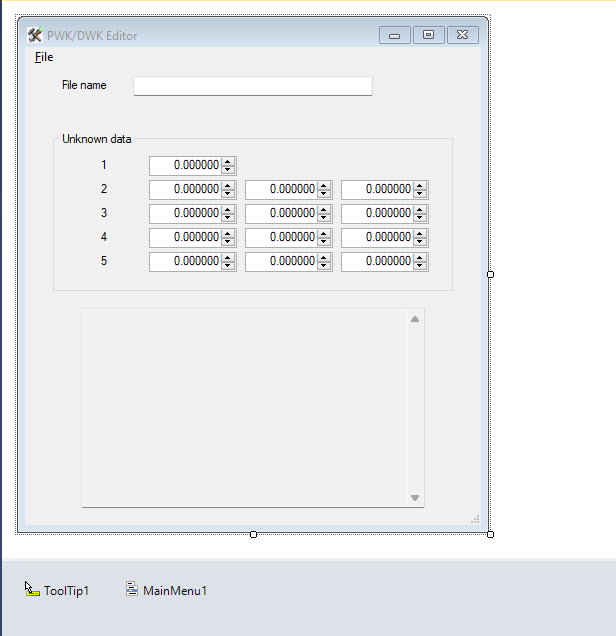Click up arrow on row 2 third spinner
The height and width of the screenshot is (636, 616).
(x=421, y=185)
